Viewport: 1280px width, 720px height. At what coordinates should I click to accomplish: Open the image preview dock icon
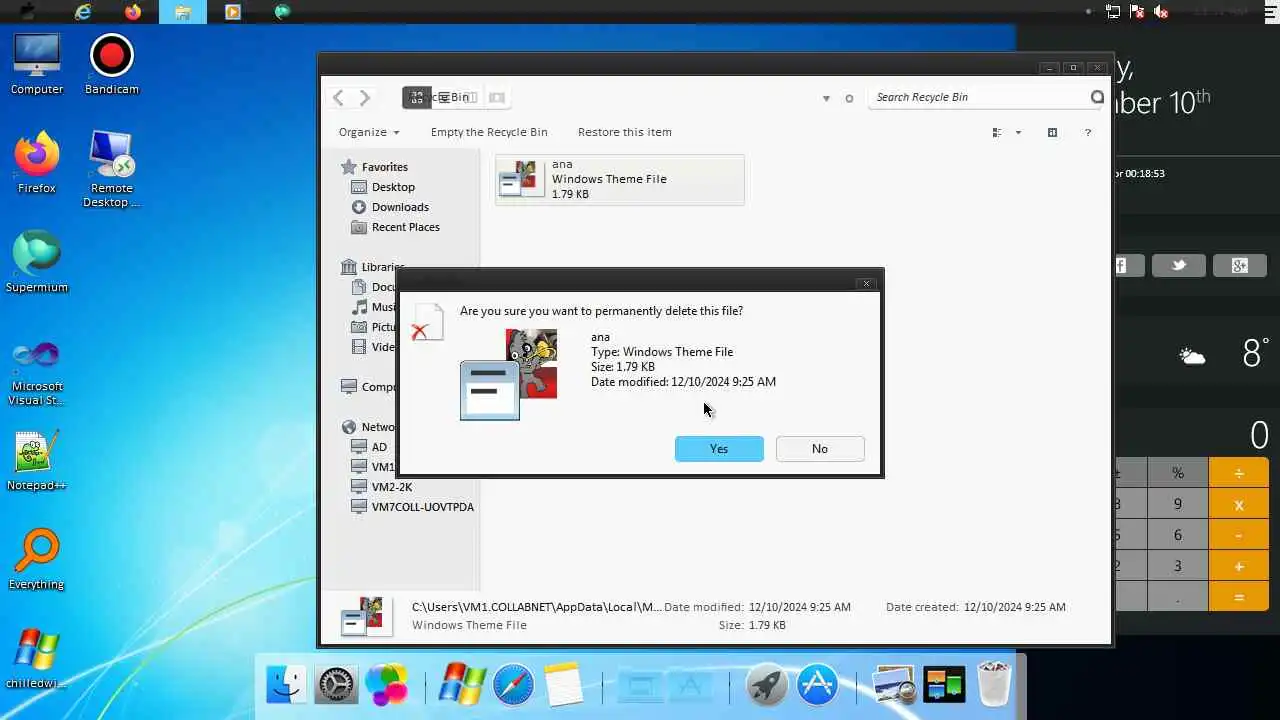click(893, 685)
